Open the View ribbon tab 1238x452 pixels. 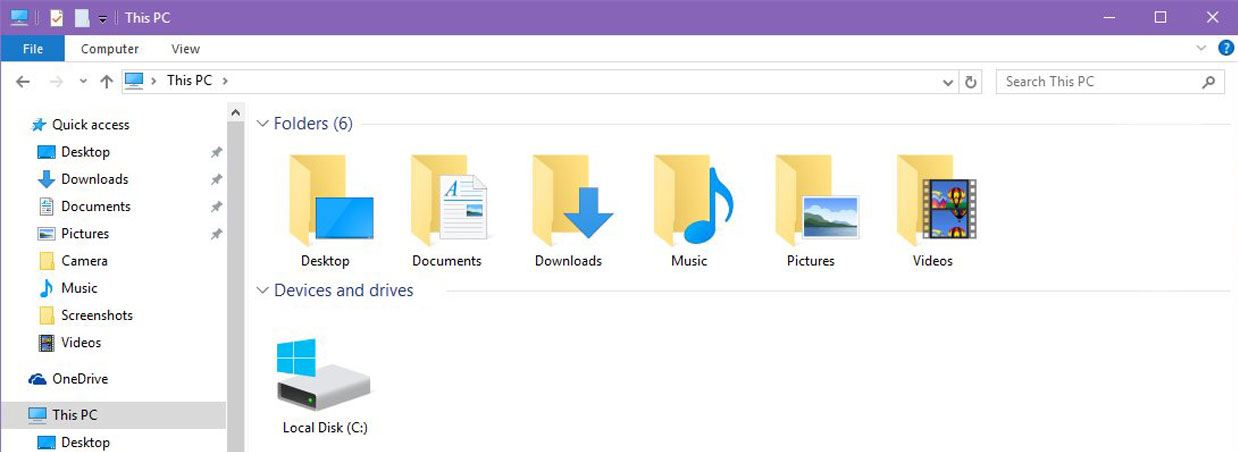tap(185, 48)
